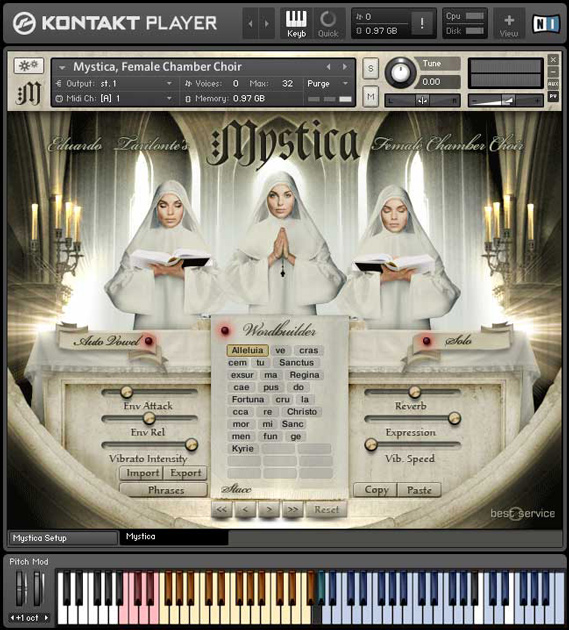Image resolution: width=569 pixels, height=630 pixels.
Task: Solo the instrument with S button
Action: 370,68
